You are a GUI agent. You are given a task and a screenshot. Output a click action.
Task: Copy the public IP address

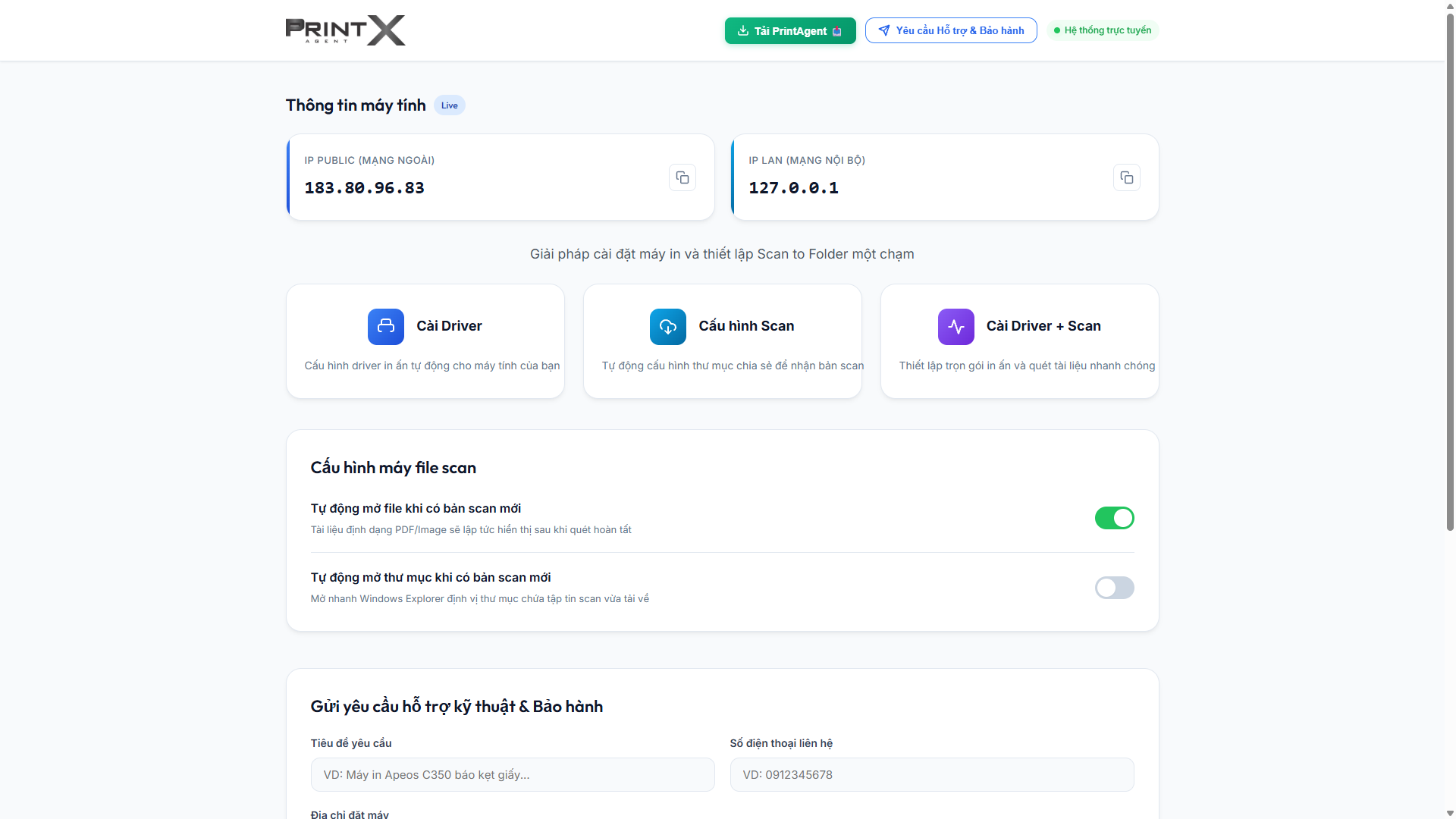pos(682,177)
